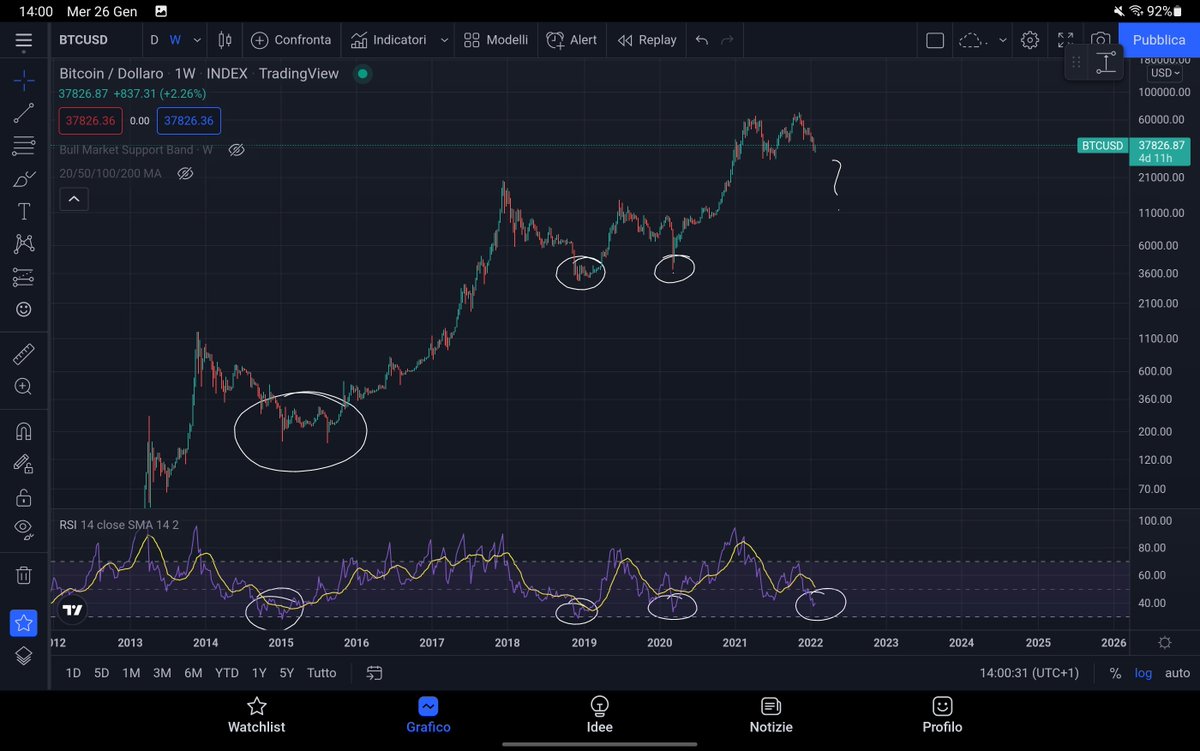1200x751 pixels.
Task: Toggle stay in drawing mode
Action: point(24,463)
